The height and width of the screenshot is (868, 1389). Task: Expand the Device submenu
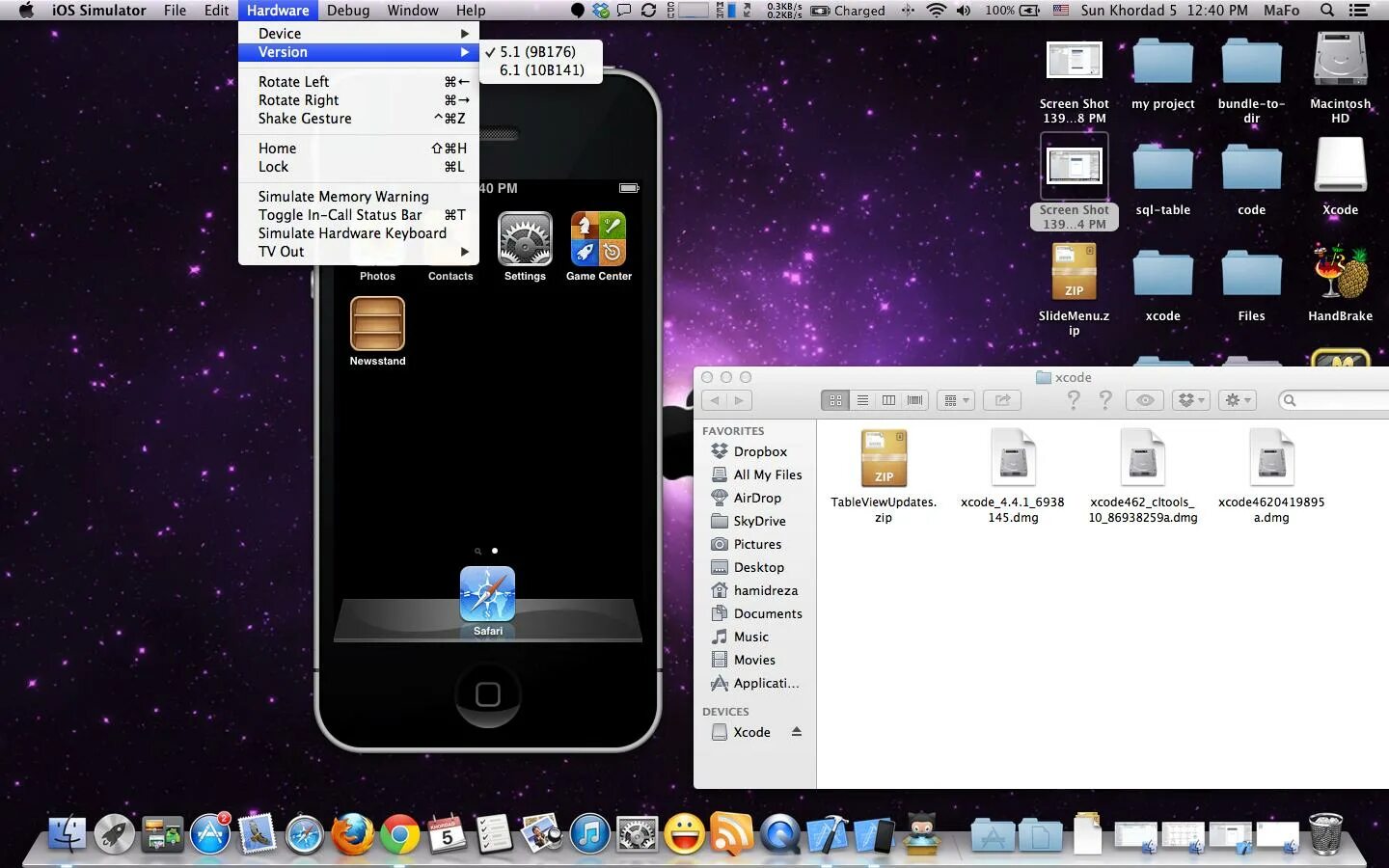pyautogui.click(x=359, y=34)
